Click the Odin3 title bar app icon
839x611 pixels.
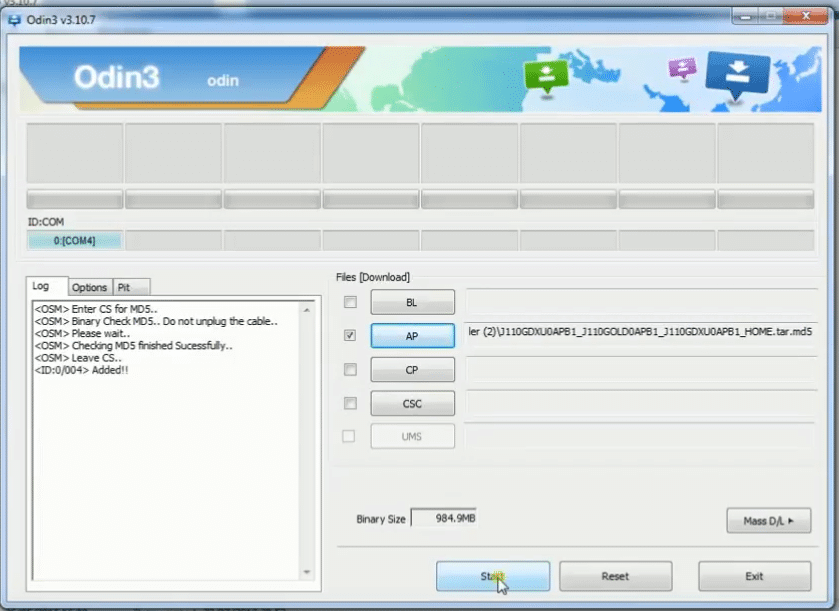(x=14, y=20)
